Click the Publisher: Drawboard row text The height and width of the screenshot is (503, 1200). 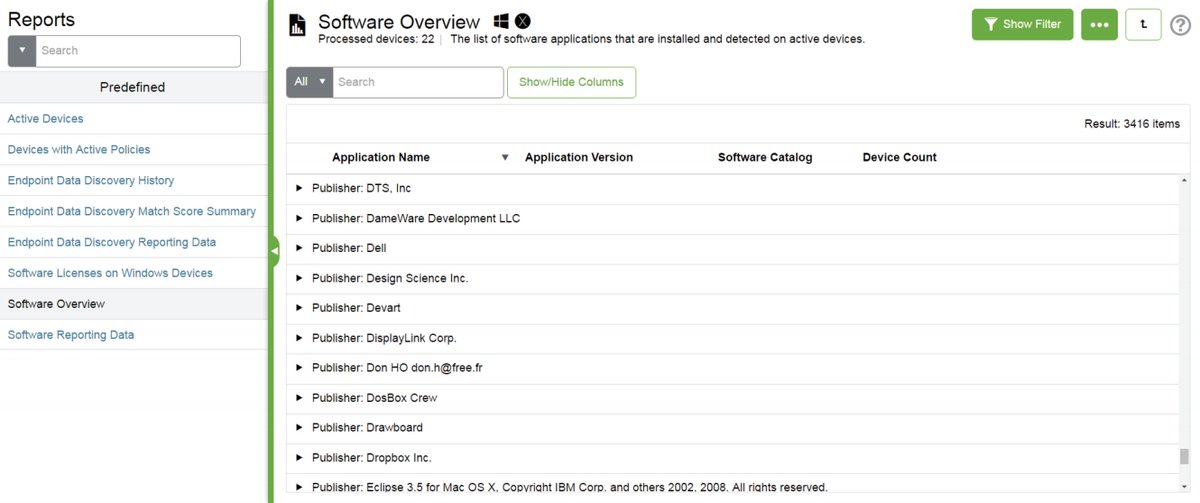pyautogui.click(x=367, y=428)
